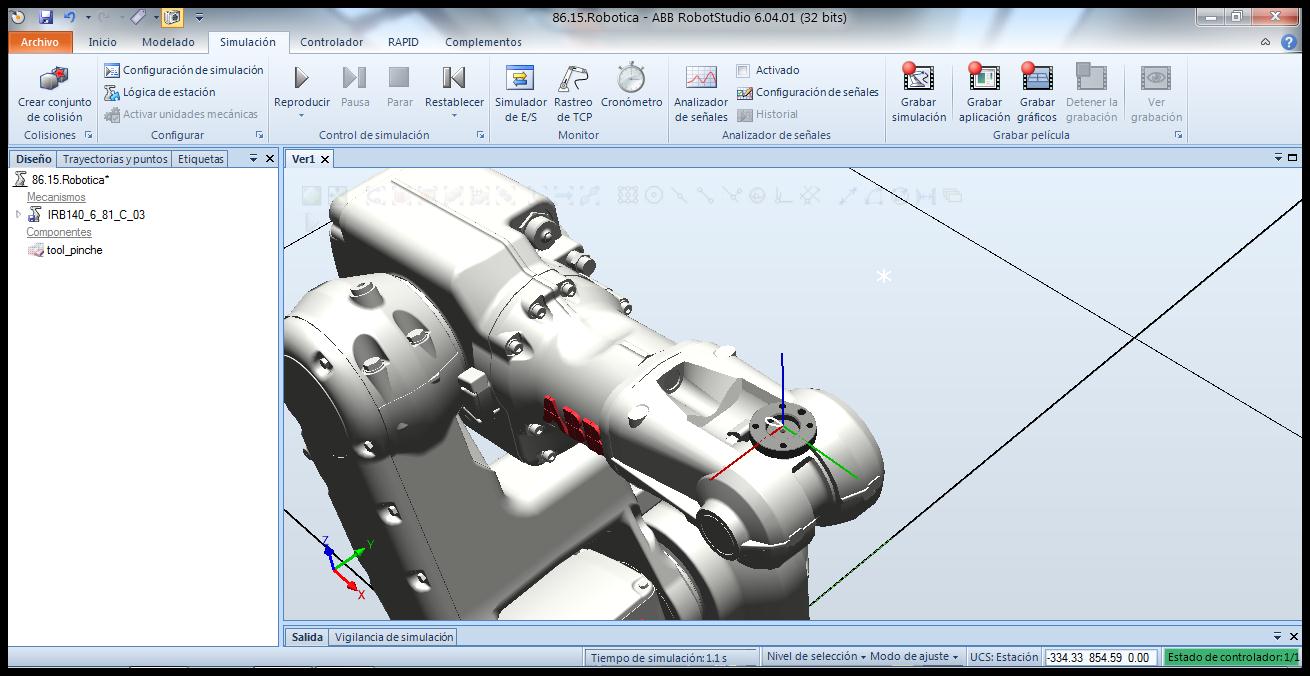Click Estado de controlador status indicator
The width and height of the screenshot is (1310, 676).
[1232, 657]
